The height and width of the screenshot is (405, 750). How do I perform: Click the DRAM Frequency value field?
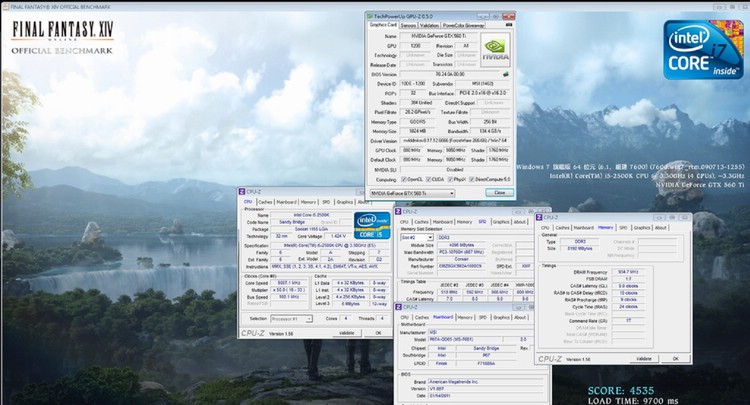(628, 272)
